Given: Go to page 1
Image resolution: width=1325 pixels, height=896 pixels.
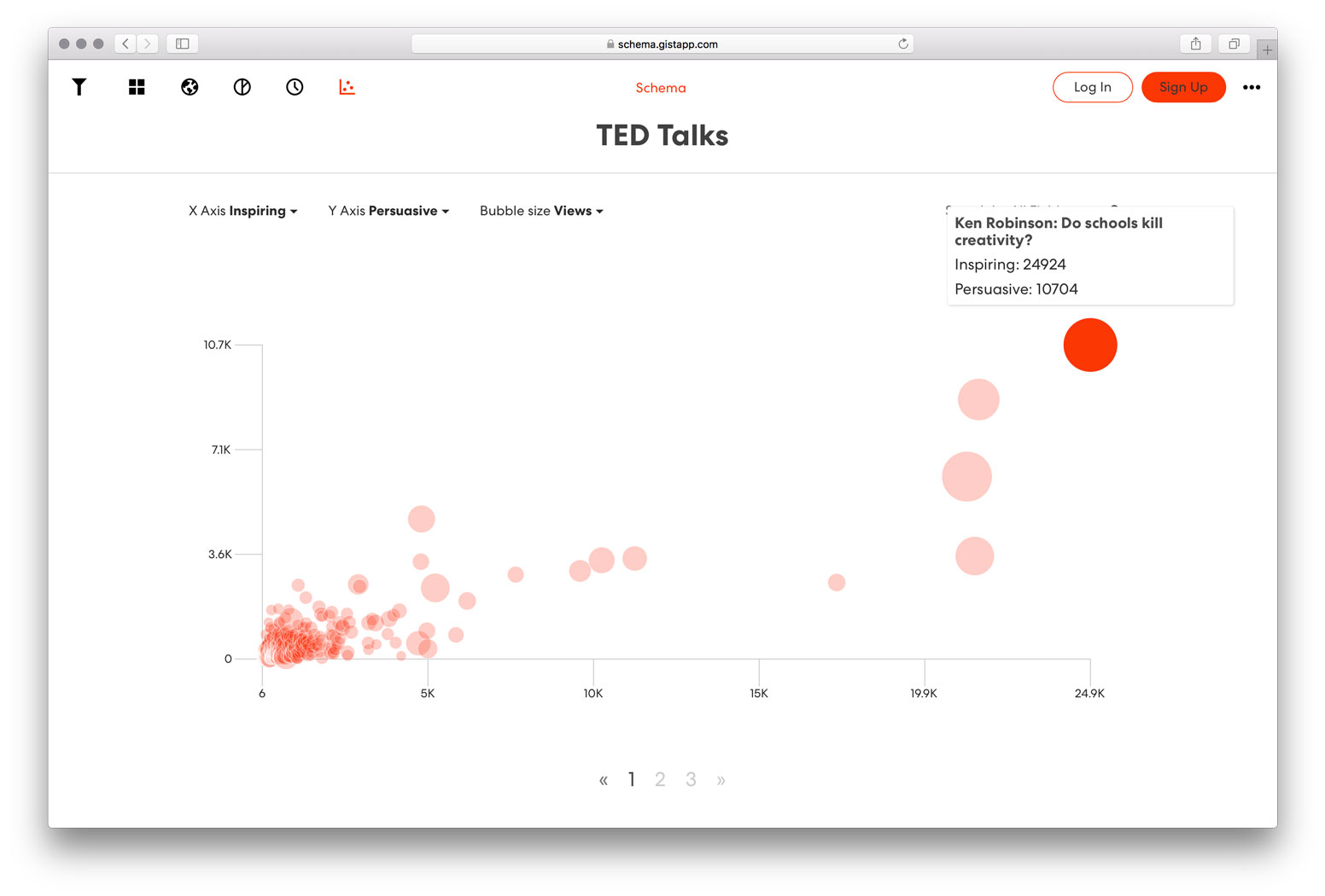Looking at the screenshot, I should click(x=632, y=779).
